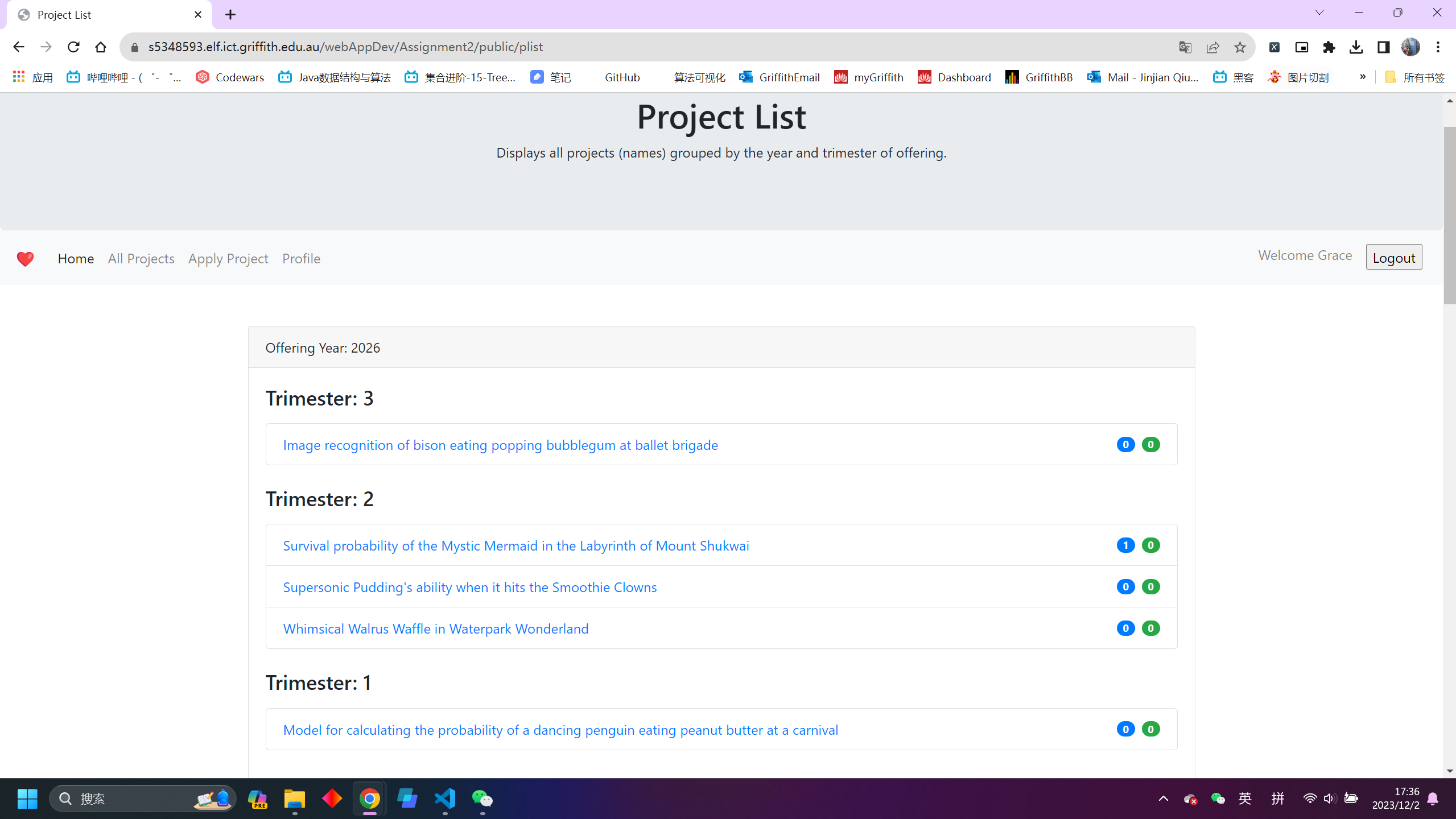Click the Profile menu item
Viewport: 1456px width, 819px height.
(301, 258)
